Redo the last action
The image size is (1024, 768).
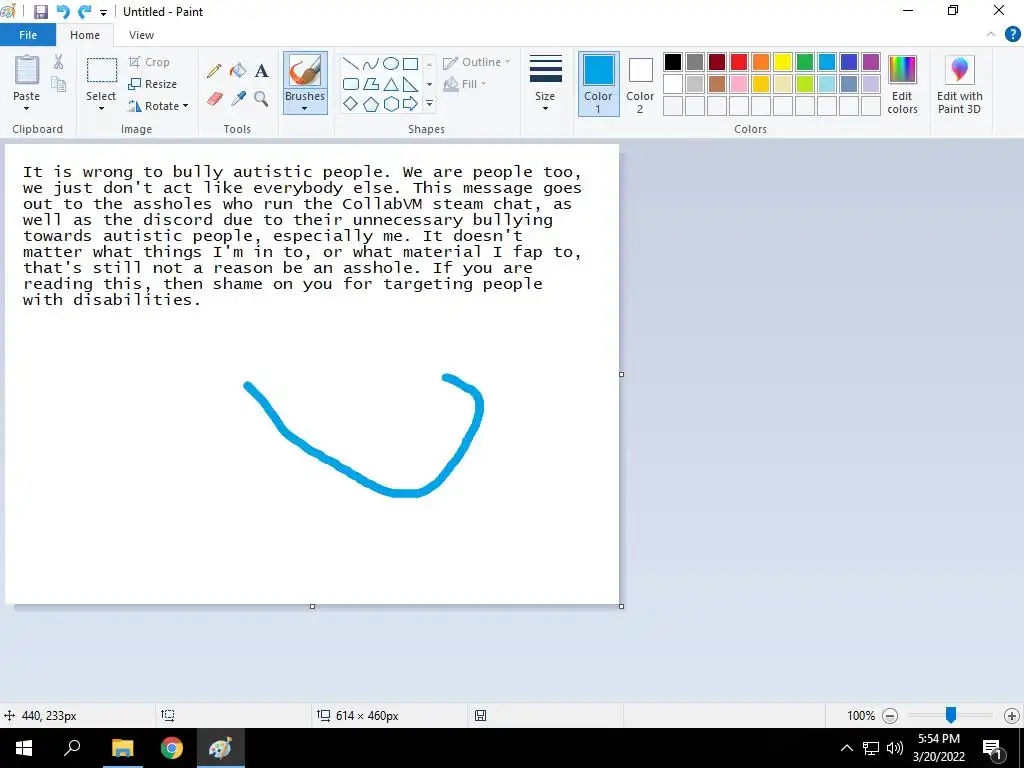click(x=84, y=12)
